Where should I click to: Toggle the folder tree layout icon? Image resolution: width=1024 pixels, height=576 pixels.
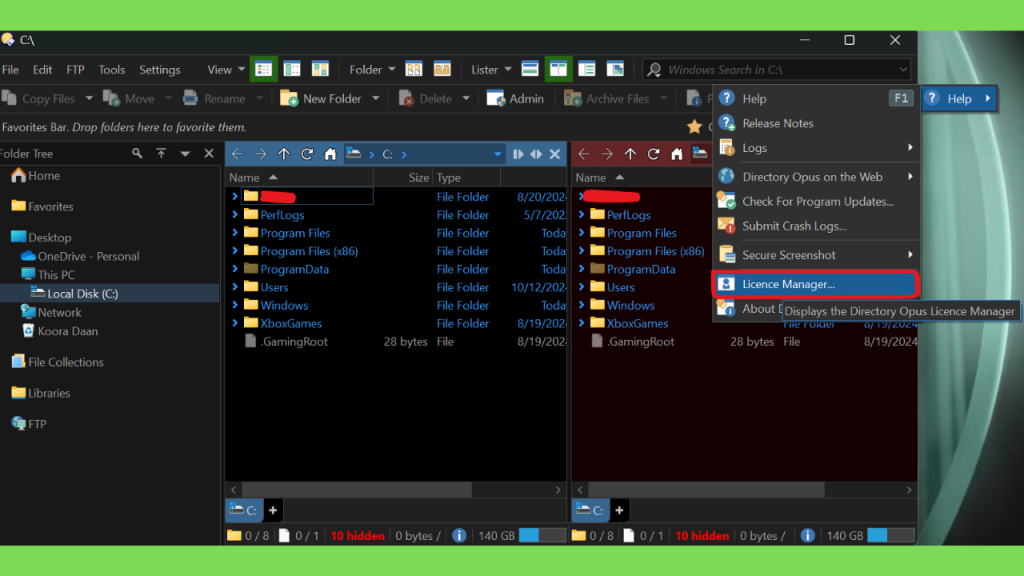[x=586, y=69]
